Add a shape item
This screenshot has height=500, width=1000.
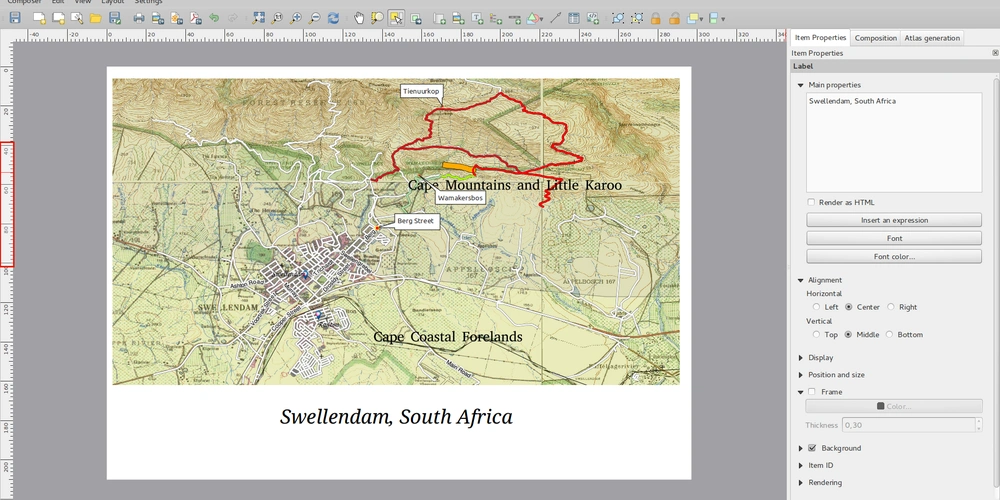[x=533, y=18]
